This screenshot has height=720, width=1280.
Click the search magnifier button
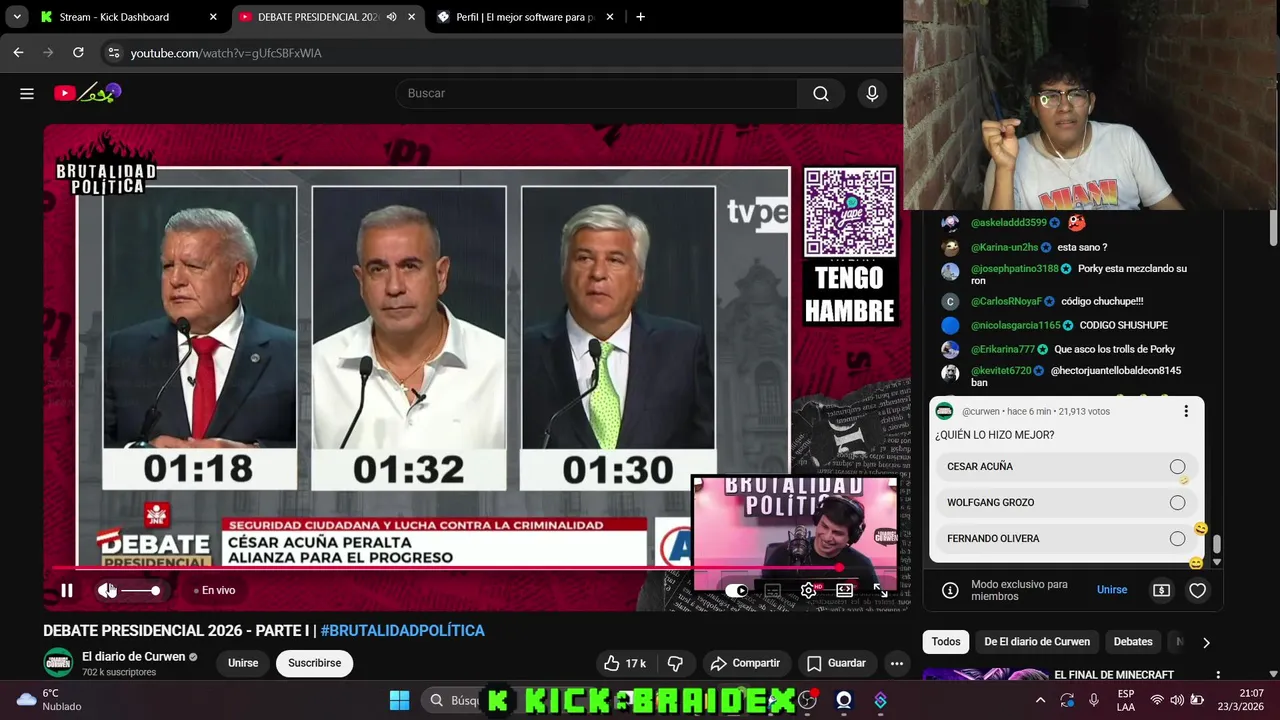point(821,93)
